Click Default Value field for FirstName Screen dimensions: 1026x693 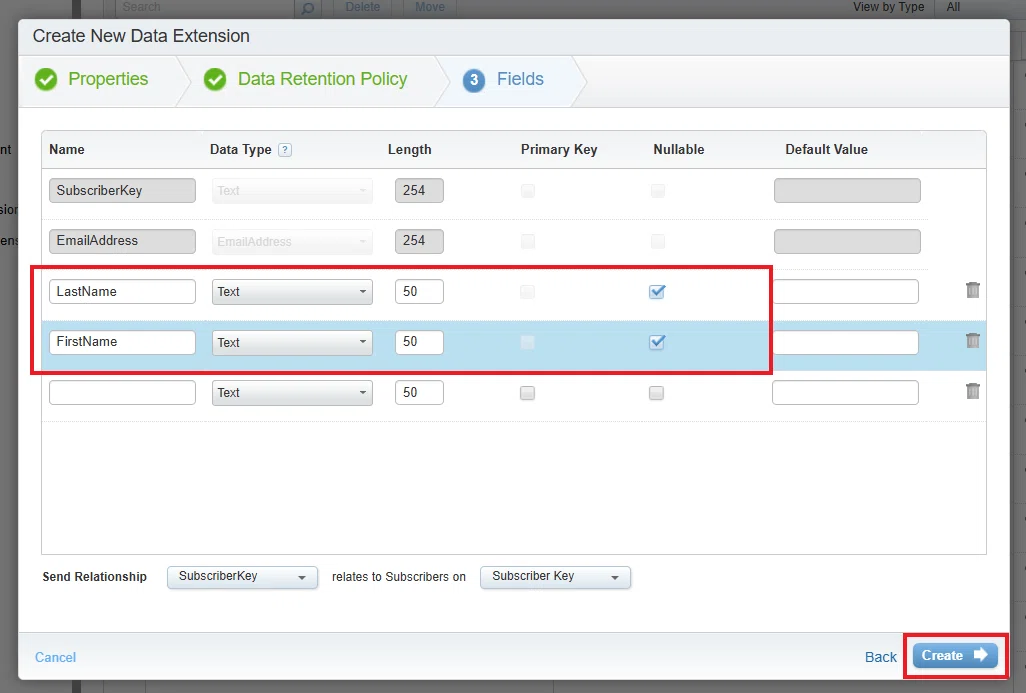click(x=845, y=342)
